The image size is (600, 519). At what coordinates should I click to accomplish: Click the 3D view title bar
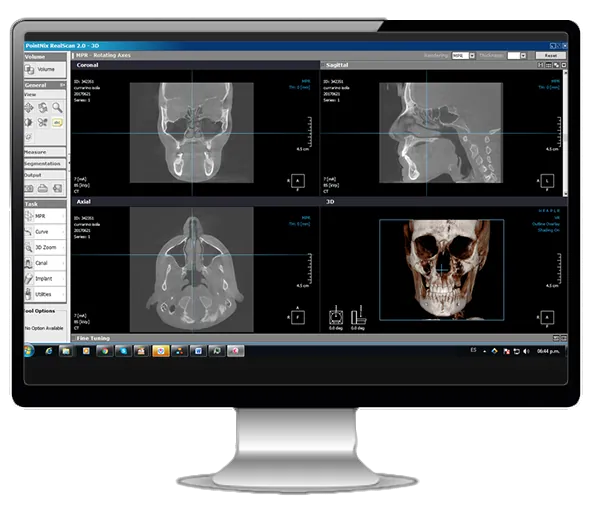pyautogui.click(x=444, y=202)
